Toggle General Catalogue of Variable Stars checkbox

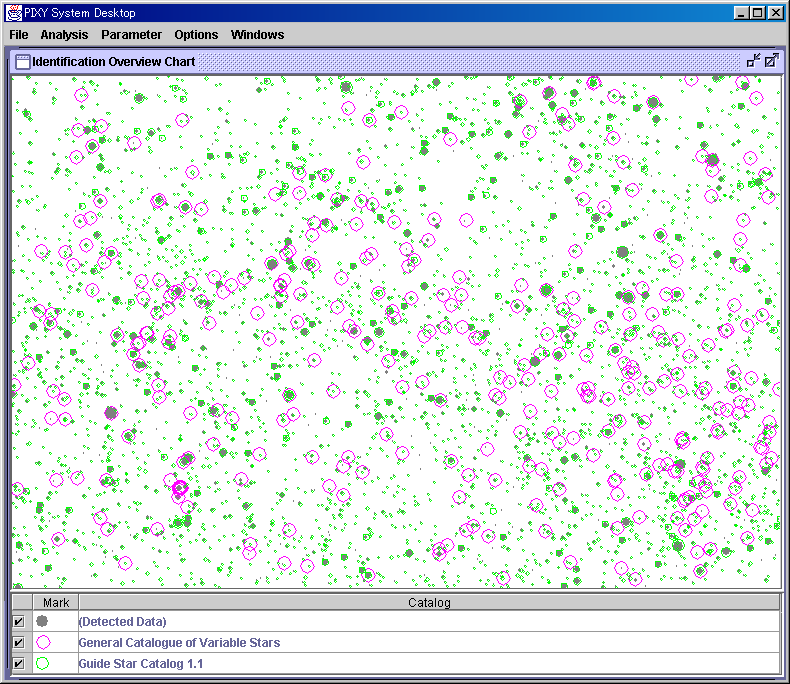(18, 643)
